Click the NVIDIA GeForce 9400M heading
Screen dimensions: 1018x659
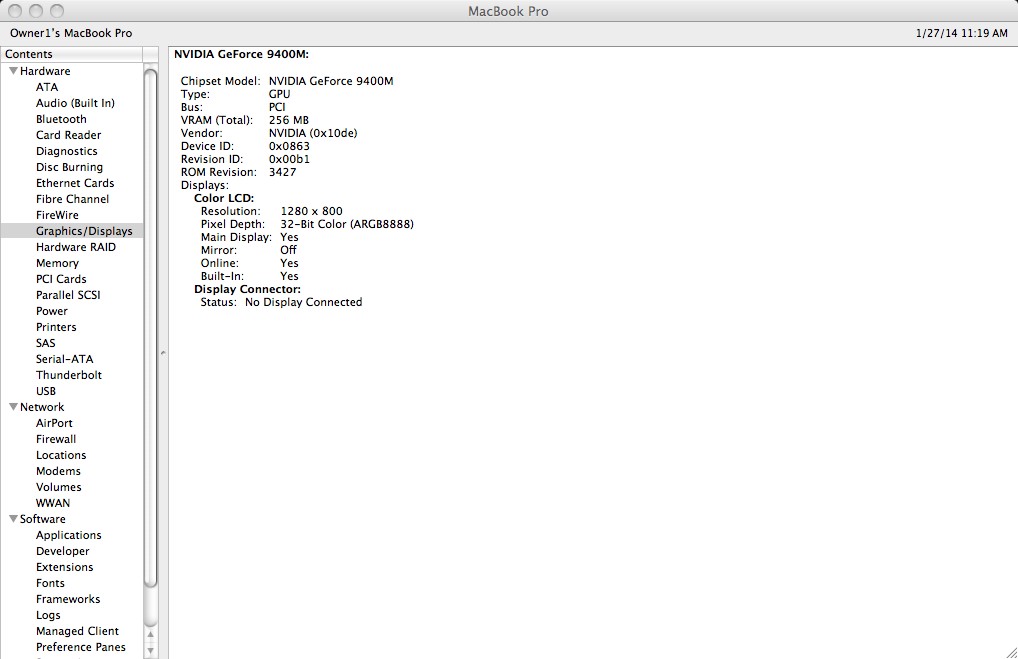tap(242, 55)
